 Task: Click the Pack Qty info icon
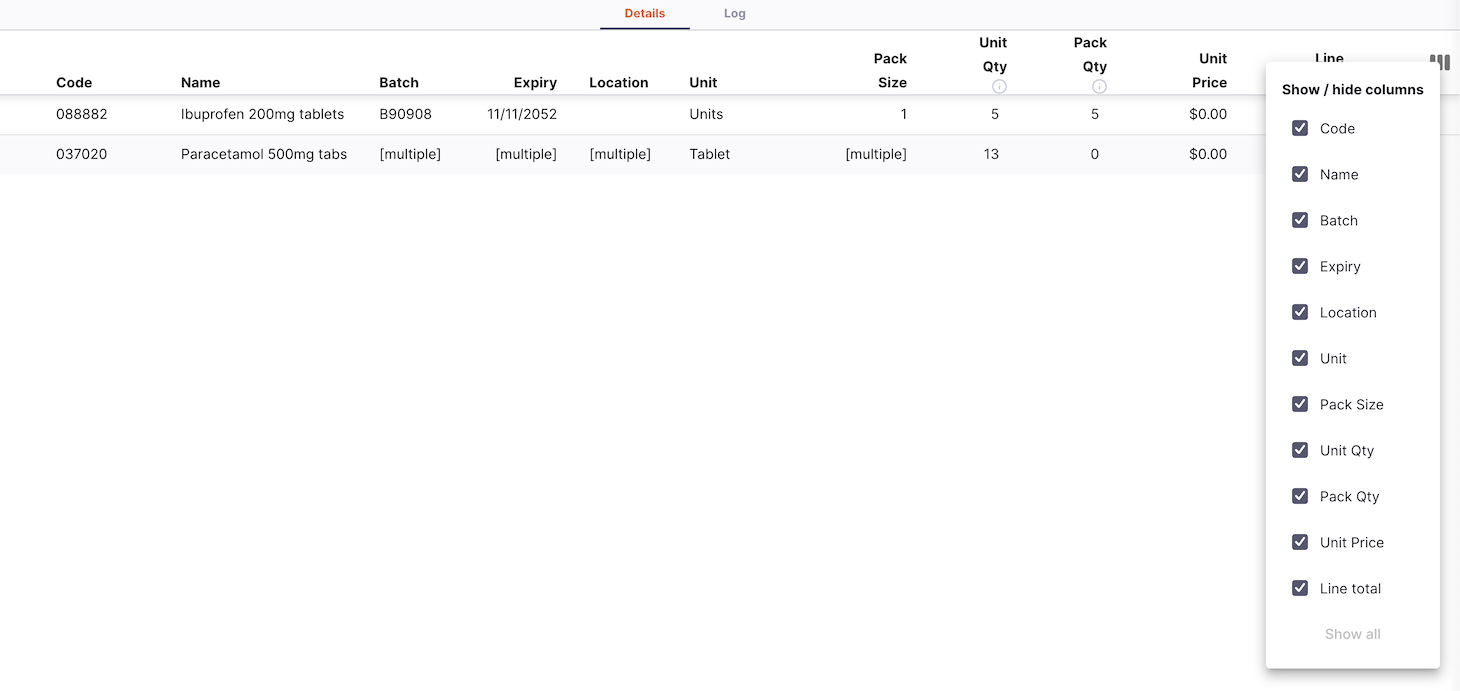(x=1099, y=87)
